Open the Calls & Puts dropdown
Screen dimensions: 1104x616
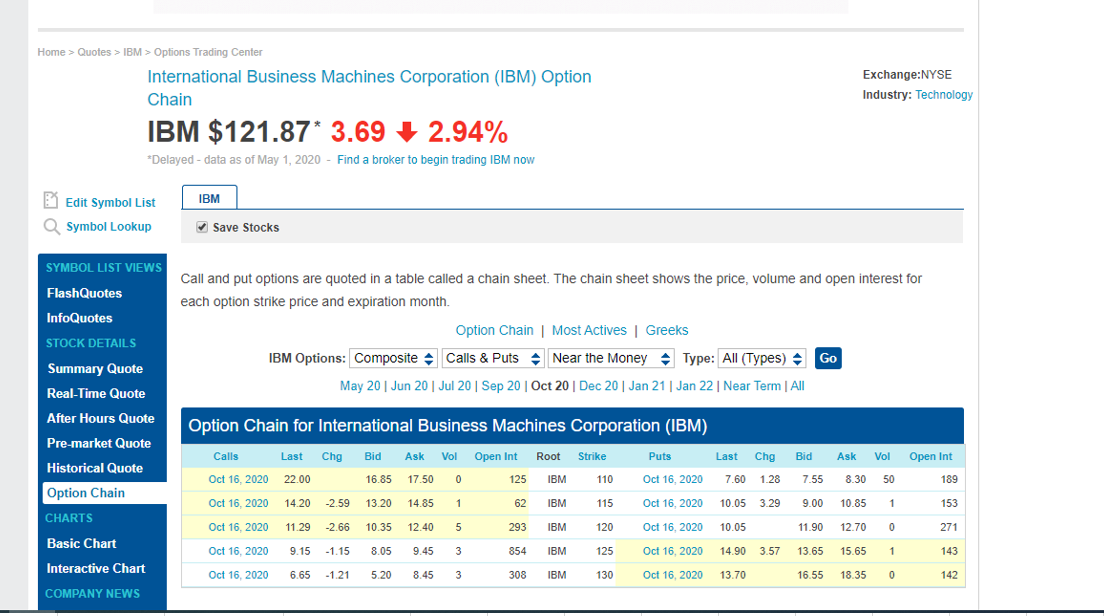[x=493, y=358]
